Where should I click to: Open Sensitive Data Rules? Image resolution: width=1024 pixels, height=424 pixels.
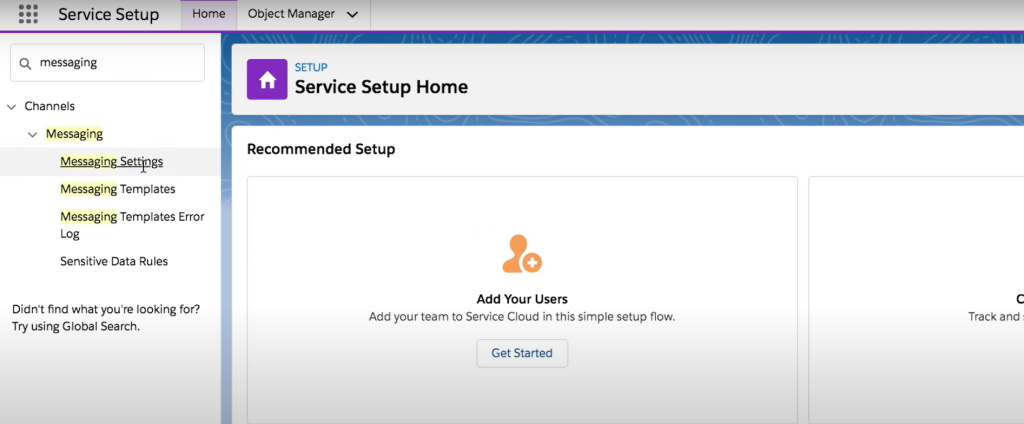pyautogui.click(x=114, y=261)
